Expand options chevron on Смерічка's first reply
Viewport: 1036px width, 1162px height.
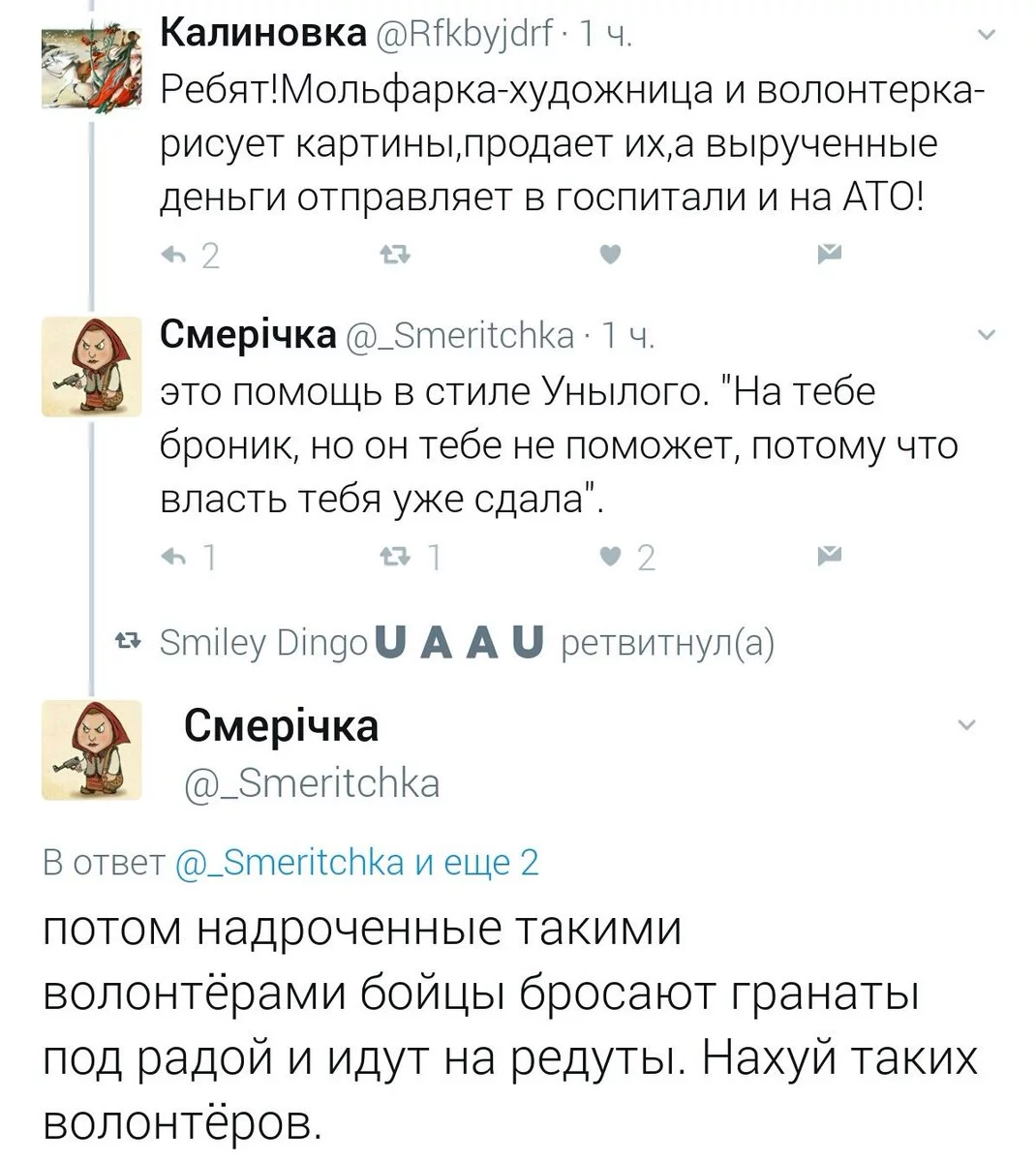pos(987,336)
